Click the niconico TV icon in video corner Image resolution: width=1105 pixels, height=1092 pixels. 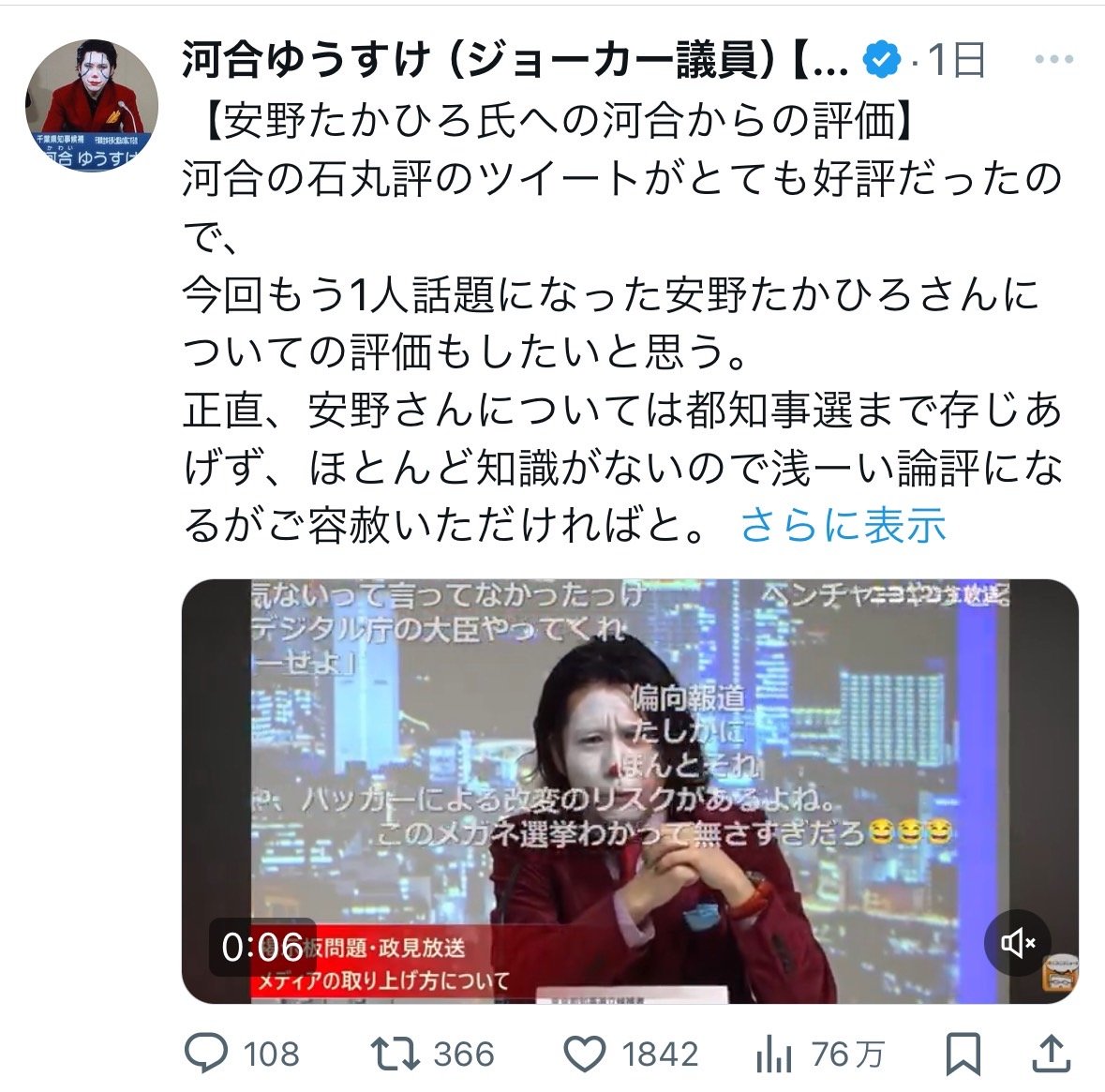tap(1059, 974)
